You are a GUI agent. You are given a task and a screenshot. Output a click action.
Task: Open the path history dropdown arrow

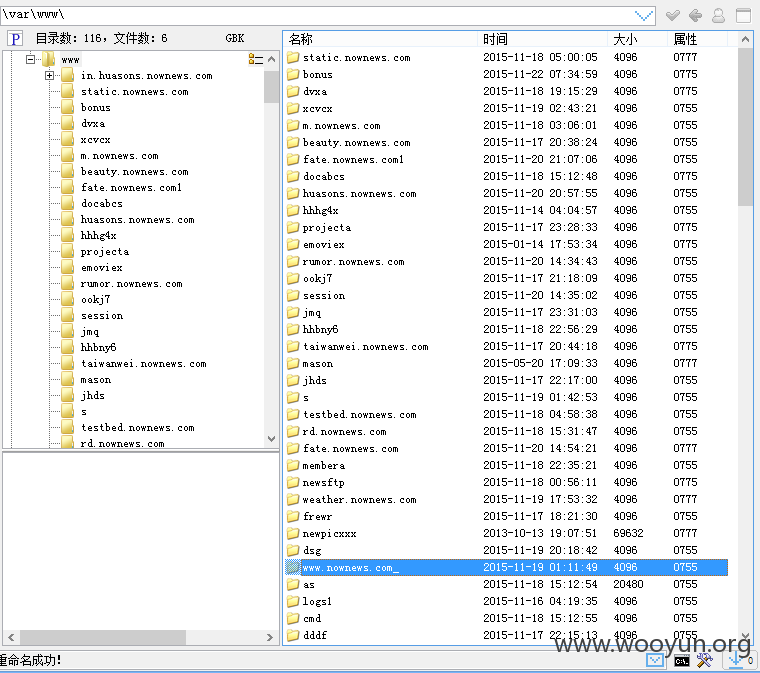point(644,16)
